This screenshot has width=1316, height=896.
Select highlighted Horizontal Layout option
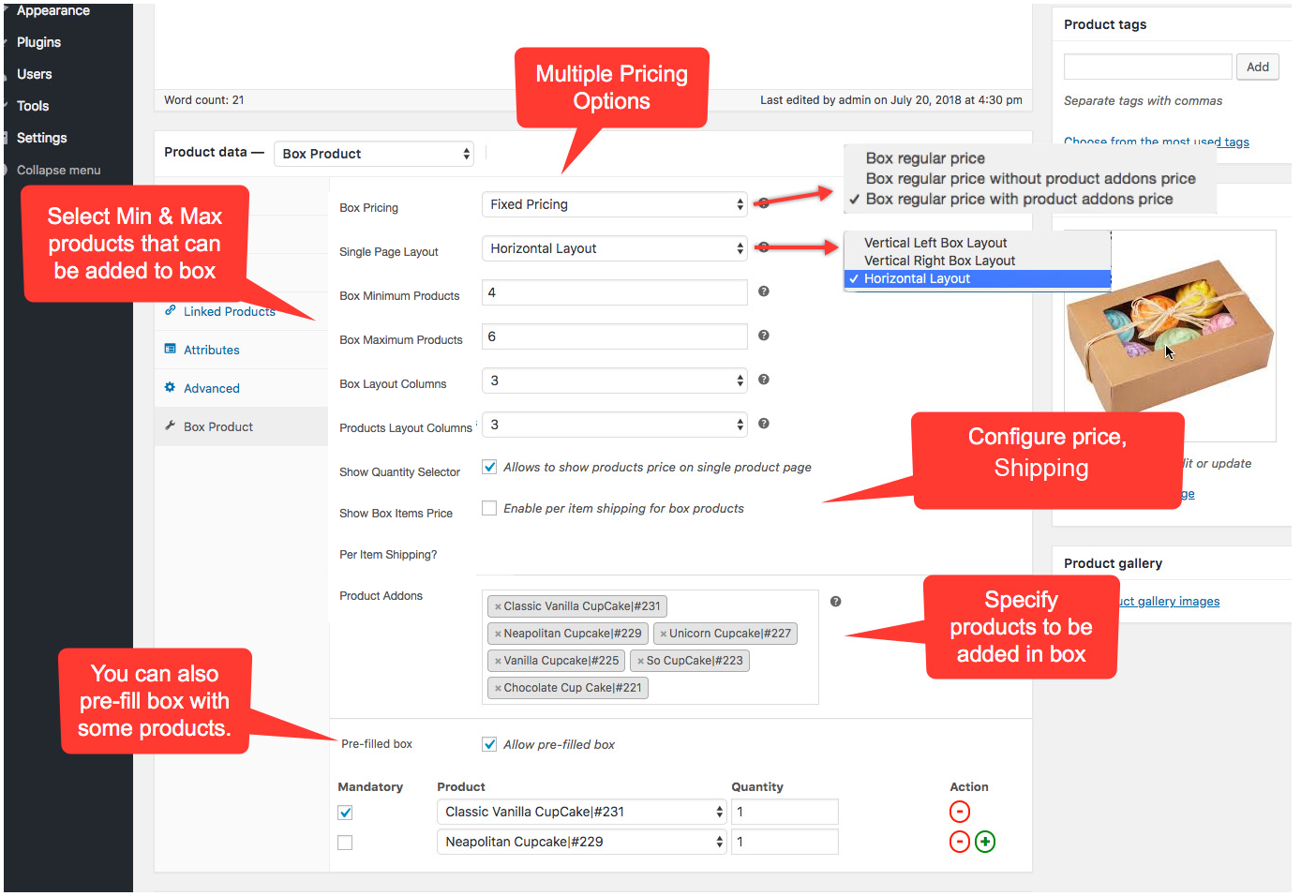click(978, 278)
